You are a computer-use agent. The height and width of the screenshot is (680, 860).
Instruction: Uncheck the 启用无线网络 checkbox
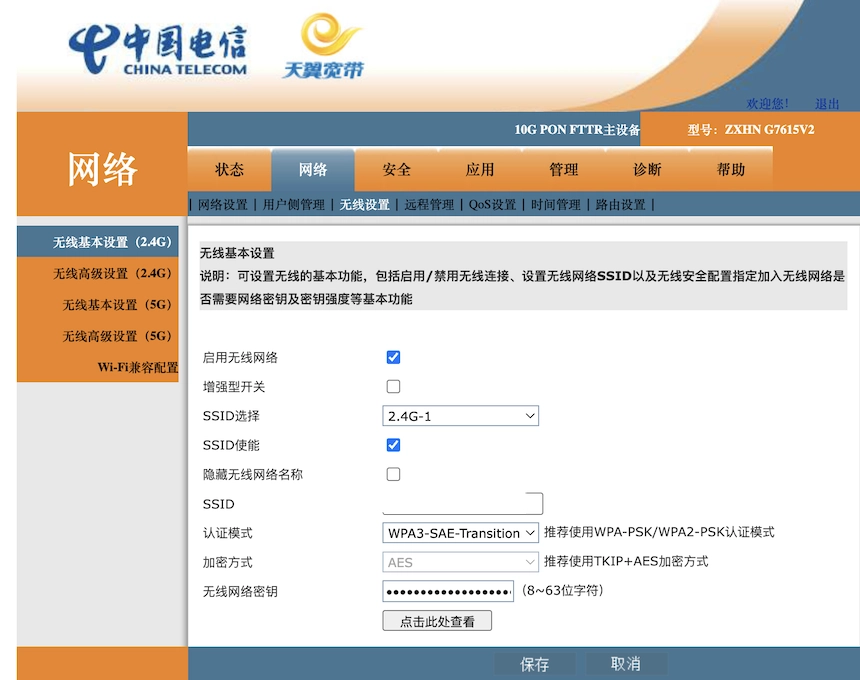[393, 357]
